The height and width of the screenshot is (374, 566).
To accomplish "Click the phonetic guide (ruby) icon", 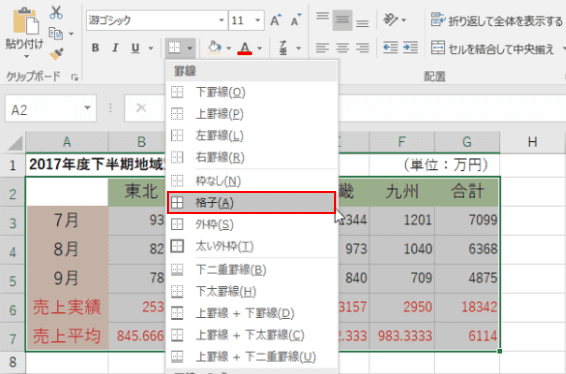I will point(283,48).
